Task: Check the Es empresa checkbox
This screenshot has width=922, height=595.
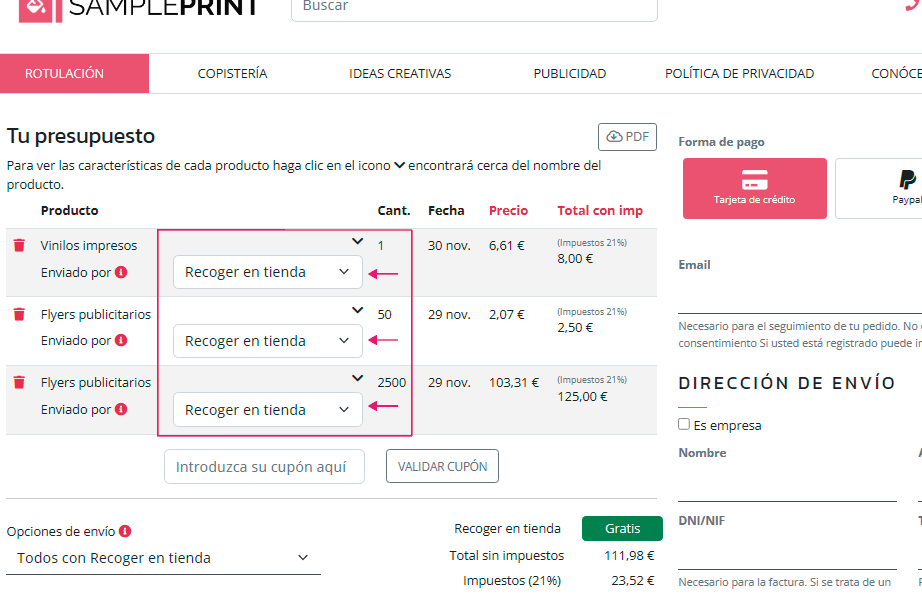Action: click(684, 424)
